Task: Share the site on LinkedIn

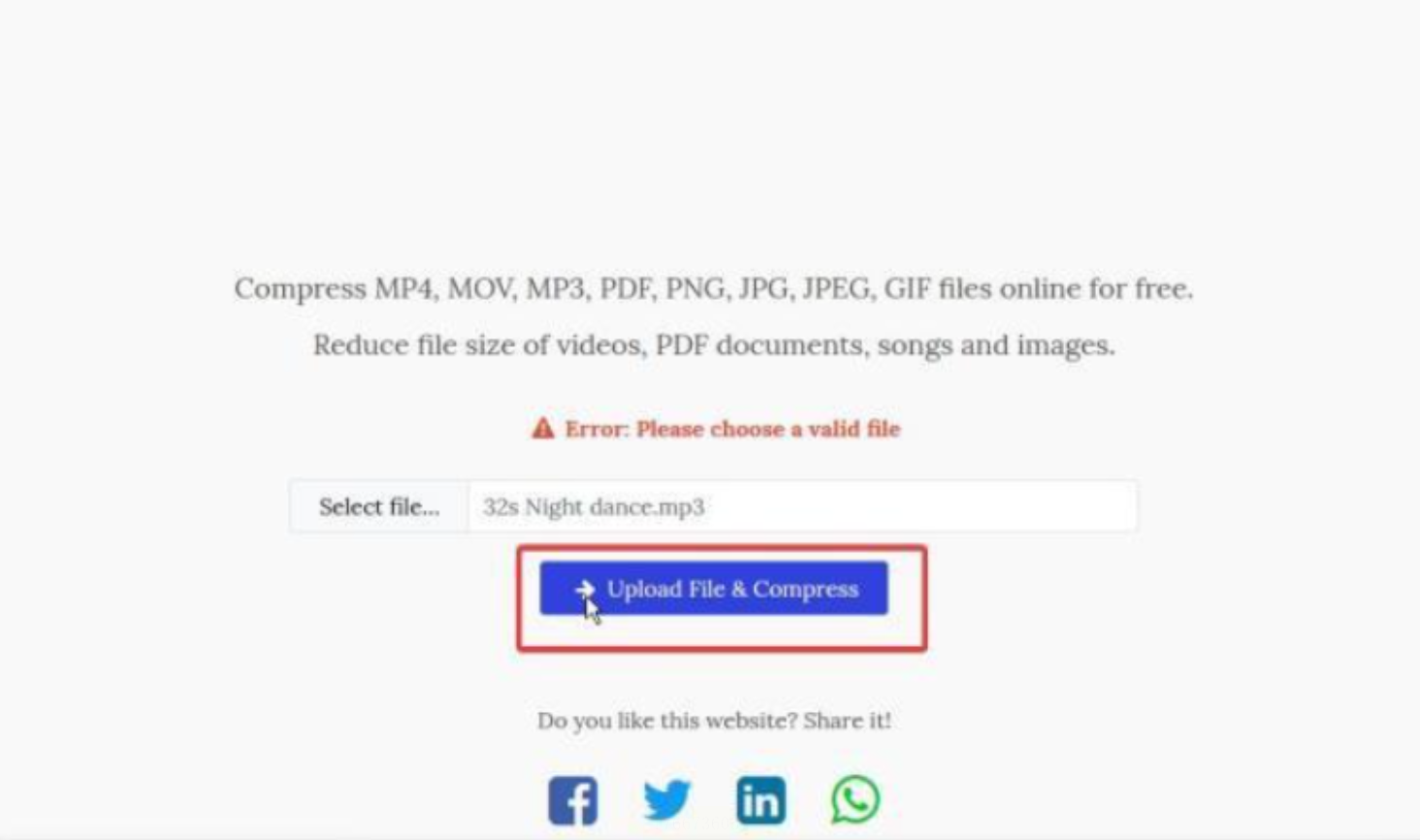Action: click(x=761, y=800)
